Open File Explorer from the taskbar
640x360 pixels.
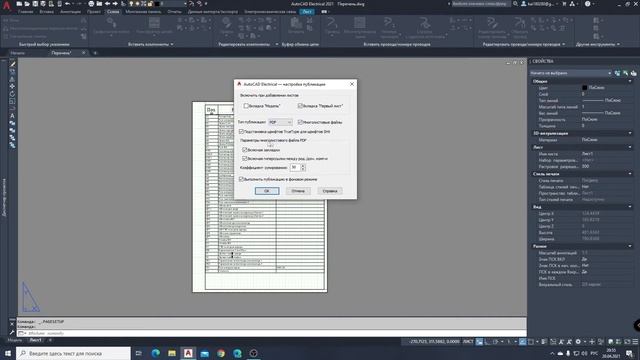pyautogui.click(x=172, y=353)
